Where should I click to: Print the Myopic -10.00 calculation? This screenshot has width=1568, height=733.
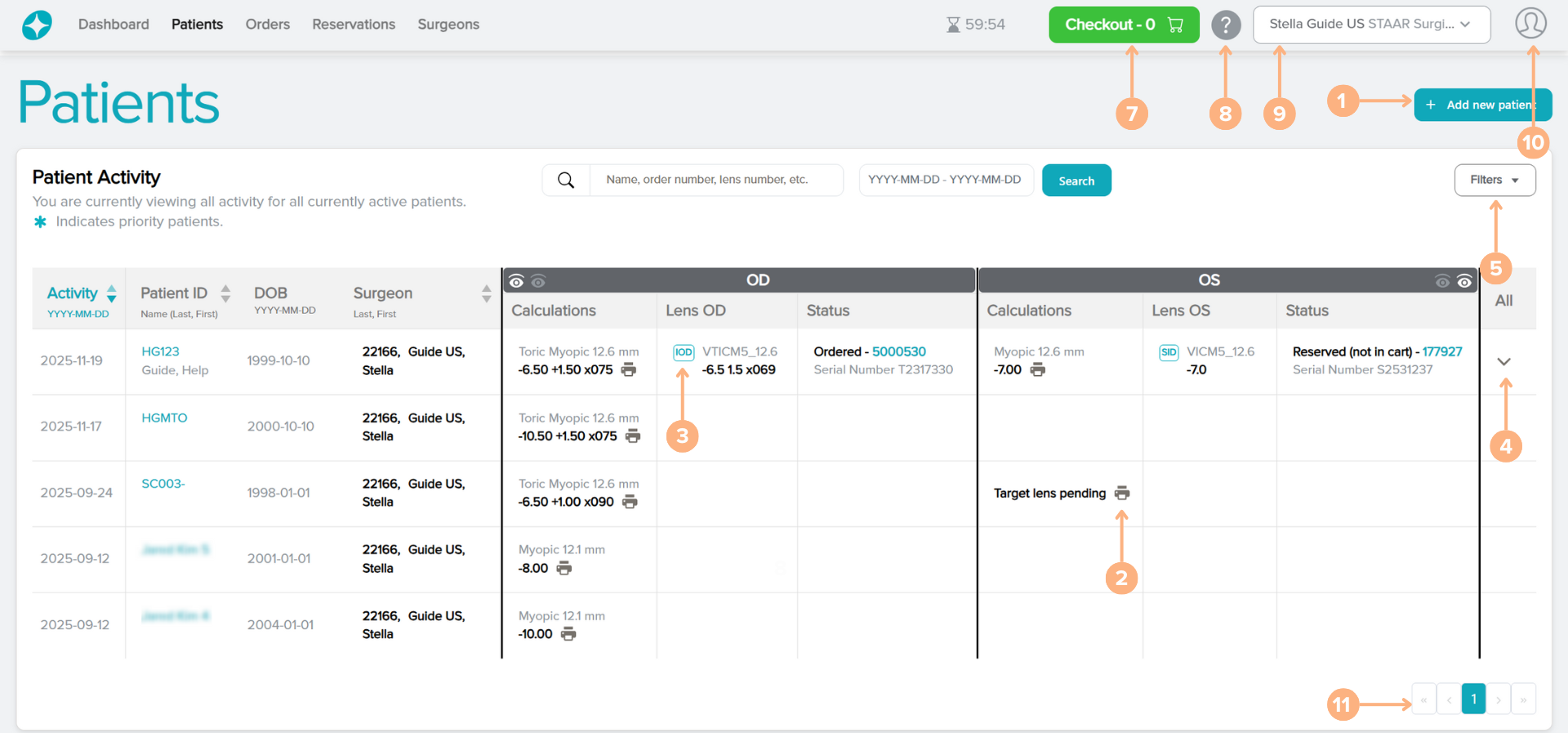tap(568, 634)
